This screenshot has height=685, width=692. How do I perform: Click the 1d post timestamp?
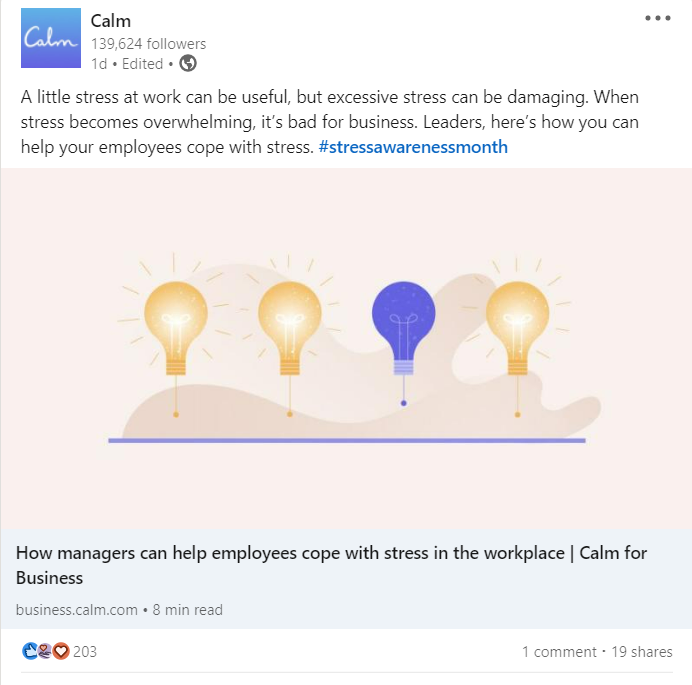coord(98,64)
